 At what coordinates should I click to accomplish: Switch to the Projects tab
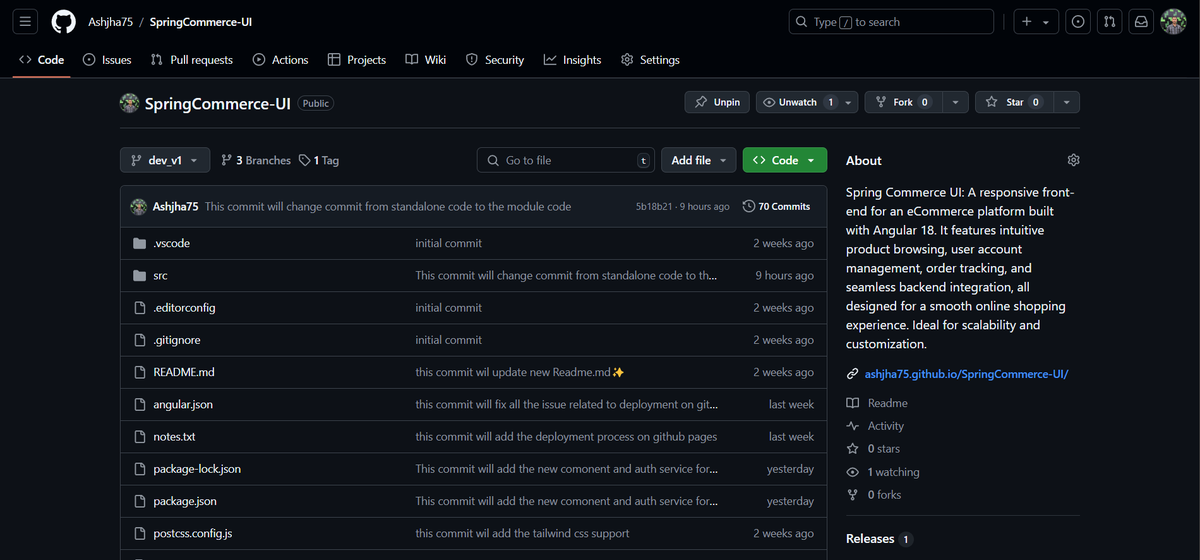357,60
